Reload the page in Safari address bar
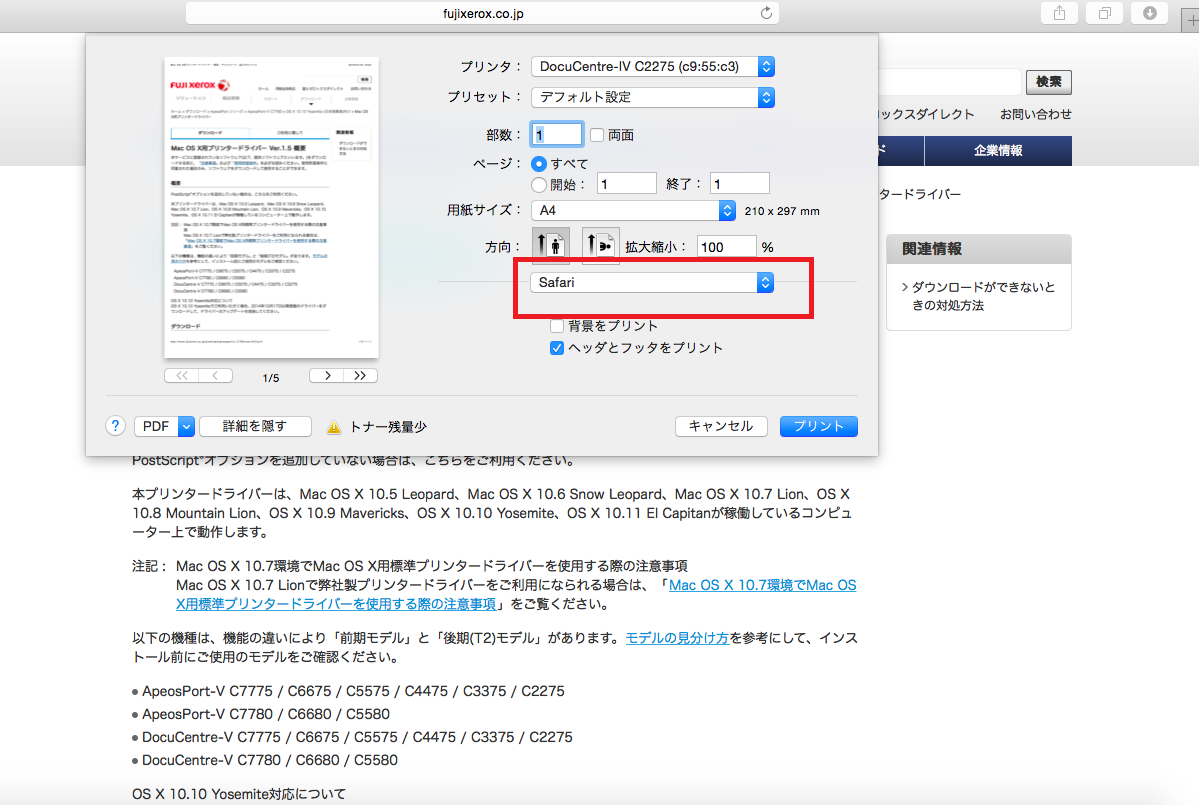The image size is (1199, 805). coord(765,13)
